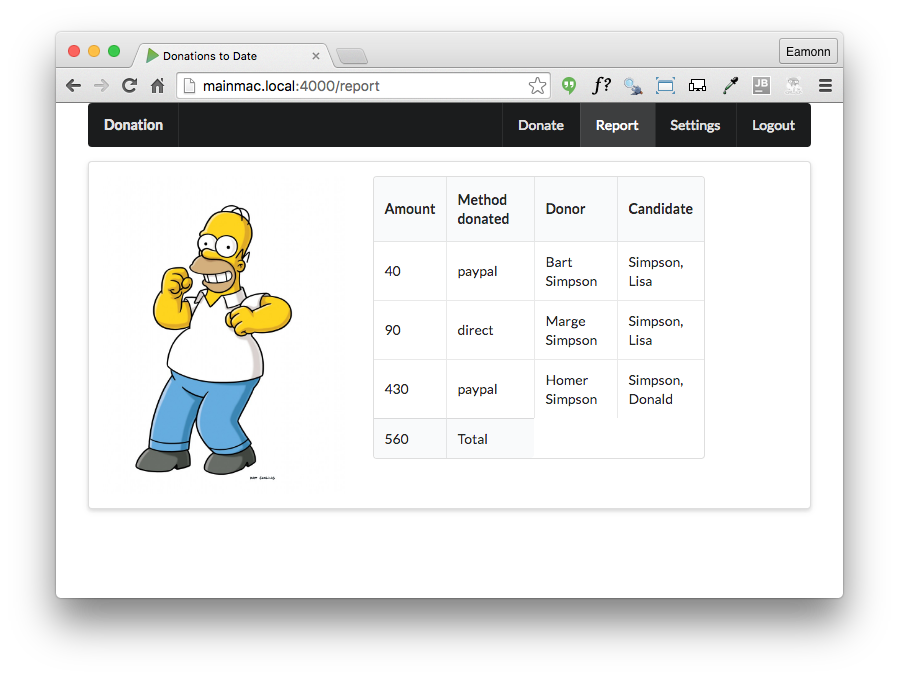Open a new tab button

click(x=352, y=56)
